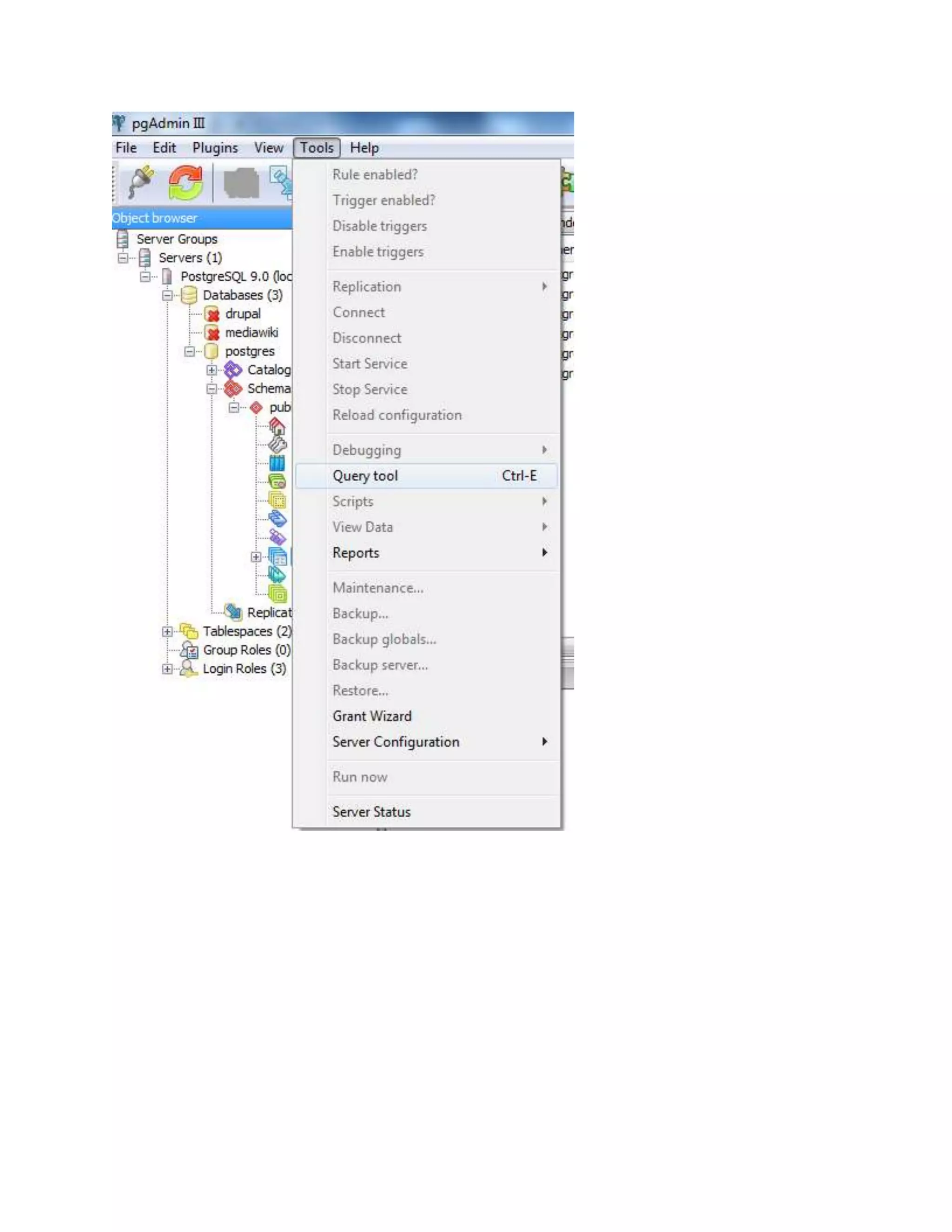Screen dimensions: 952x1232
Task: Collapse the postgres database node
Action: tap(190, 351)
